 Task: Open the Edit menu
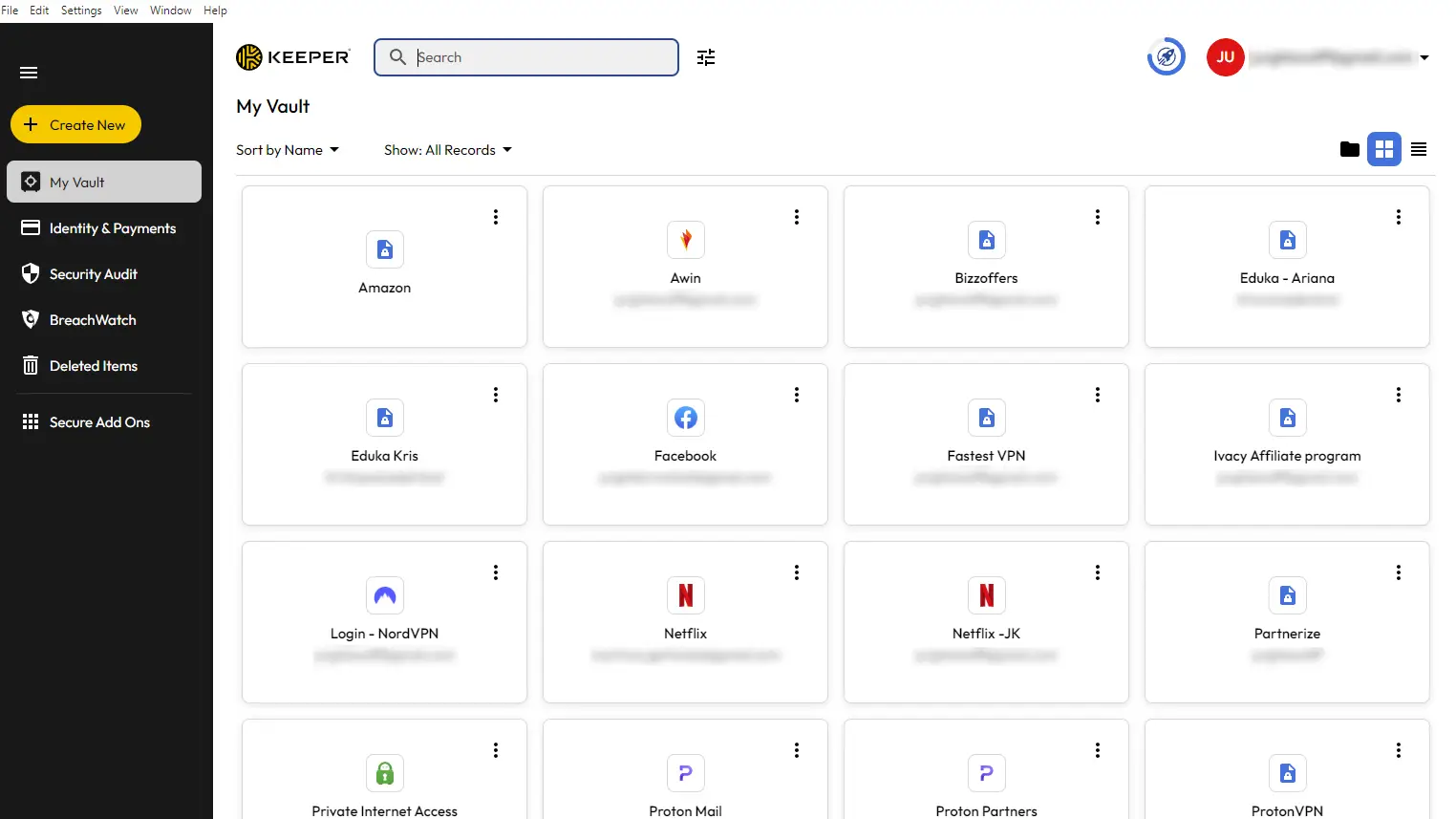(x=39, y=11)
